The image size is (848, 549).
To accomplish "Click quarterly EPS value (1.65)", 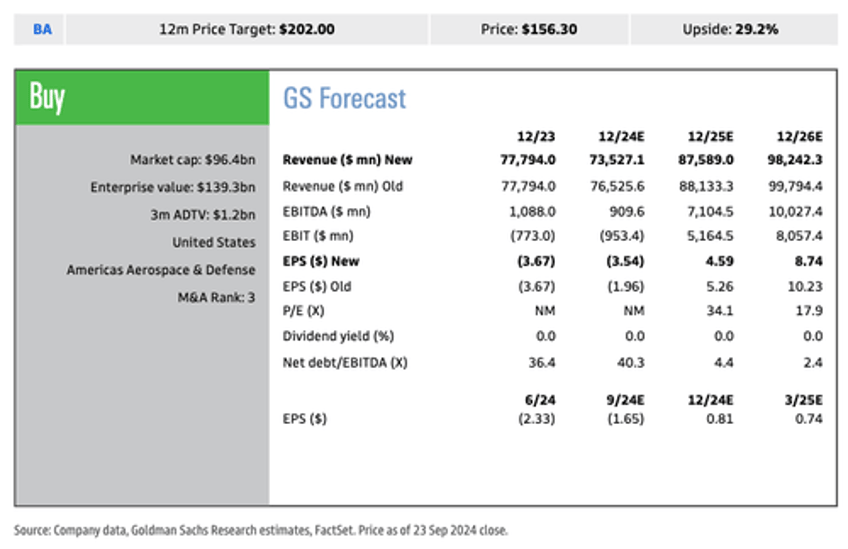I will [626, 419].
